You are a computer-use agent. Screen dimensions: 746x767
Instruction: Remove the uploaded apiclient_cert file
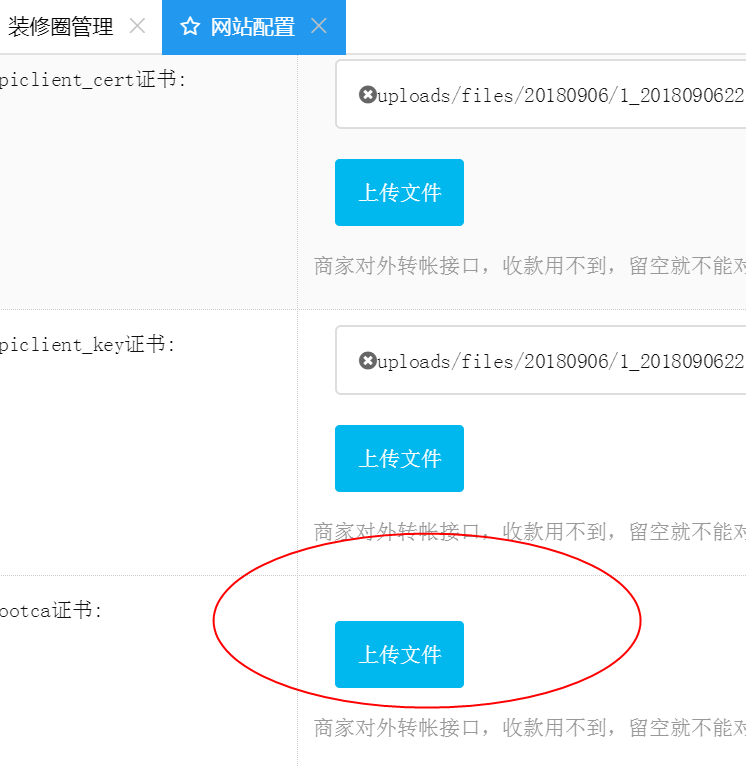[367, 95]
